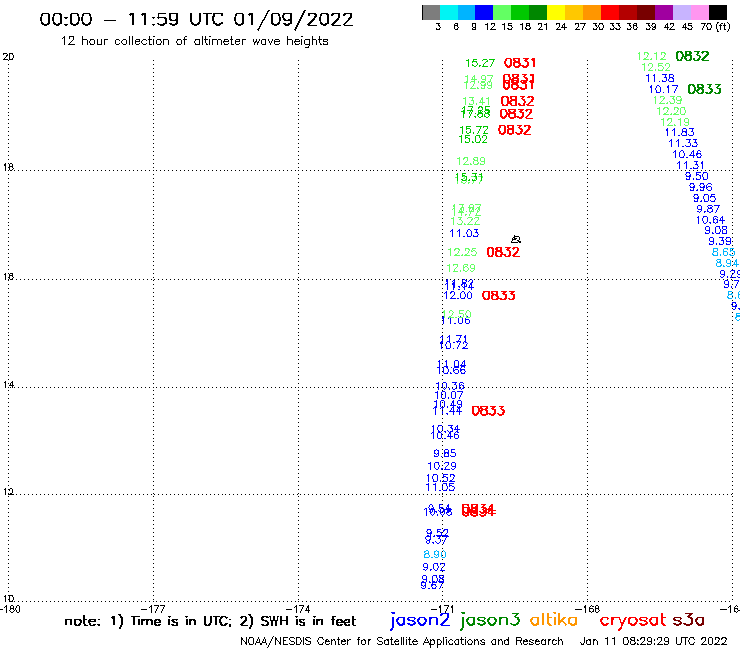Pick the cyan swatch in the color scale
The height and width of the screenshot is (650, 740).
[449, 12]
